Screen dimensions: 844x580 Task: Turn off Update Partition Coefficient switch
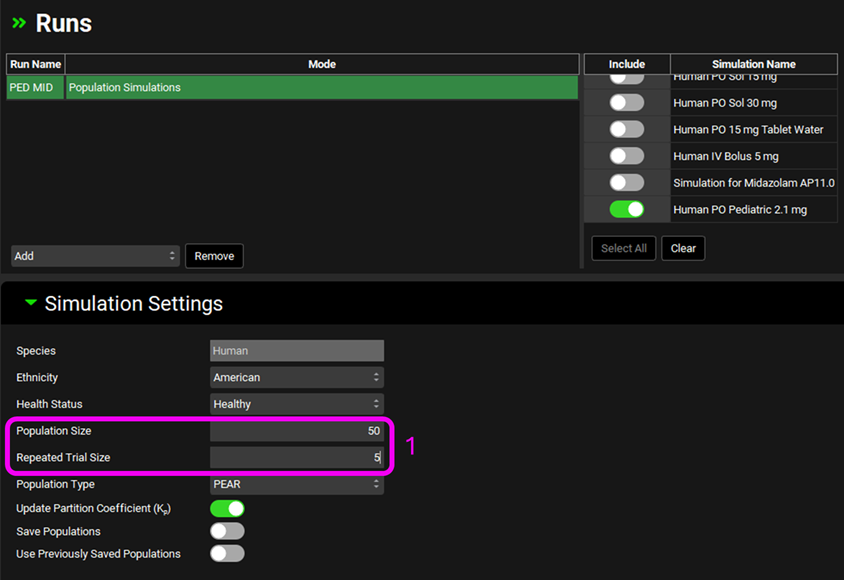(227, 508)
